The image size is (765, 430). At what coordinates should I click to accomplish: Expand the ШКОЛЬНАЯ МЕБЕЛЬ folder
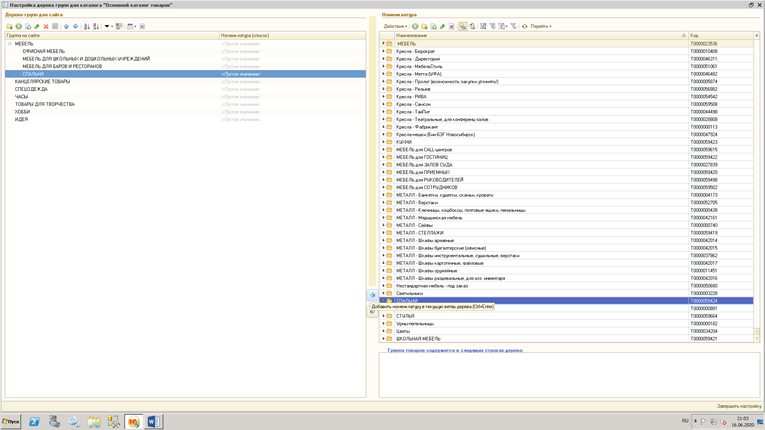[382, 339]
